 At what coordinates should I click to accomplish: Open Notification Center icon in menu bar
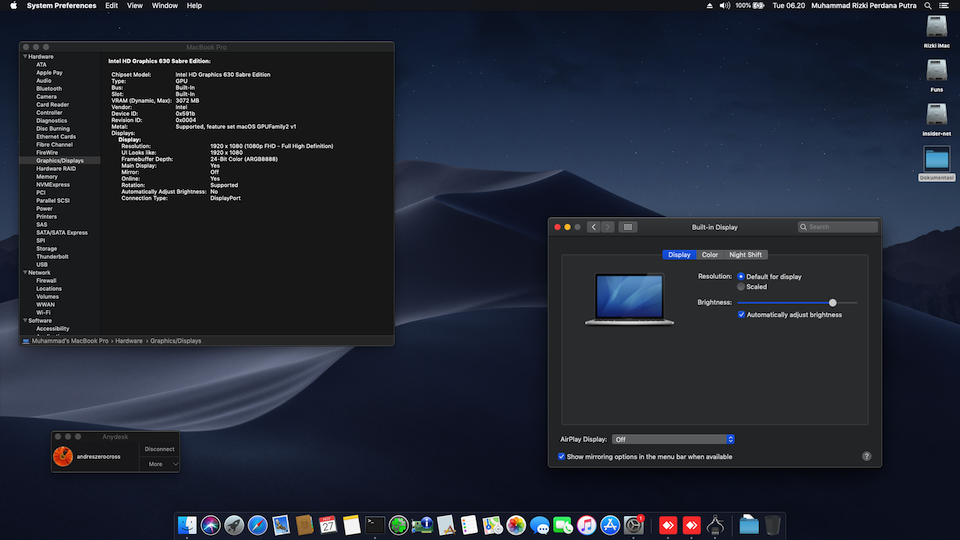(x=944, y=6)
